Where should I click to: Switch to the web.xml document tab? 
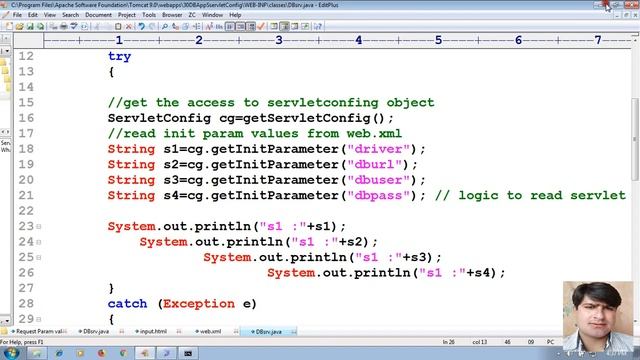coord(210,331)
